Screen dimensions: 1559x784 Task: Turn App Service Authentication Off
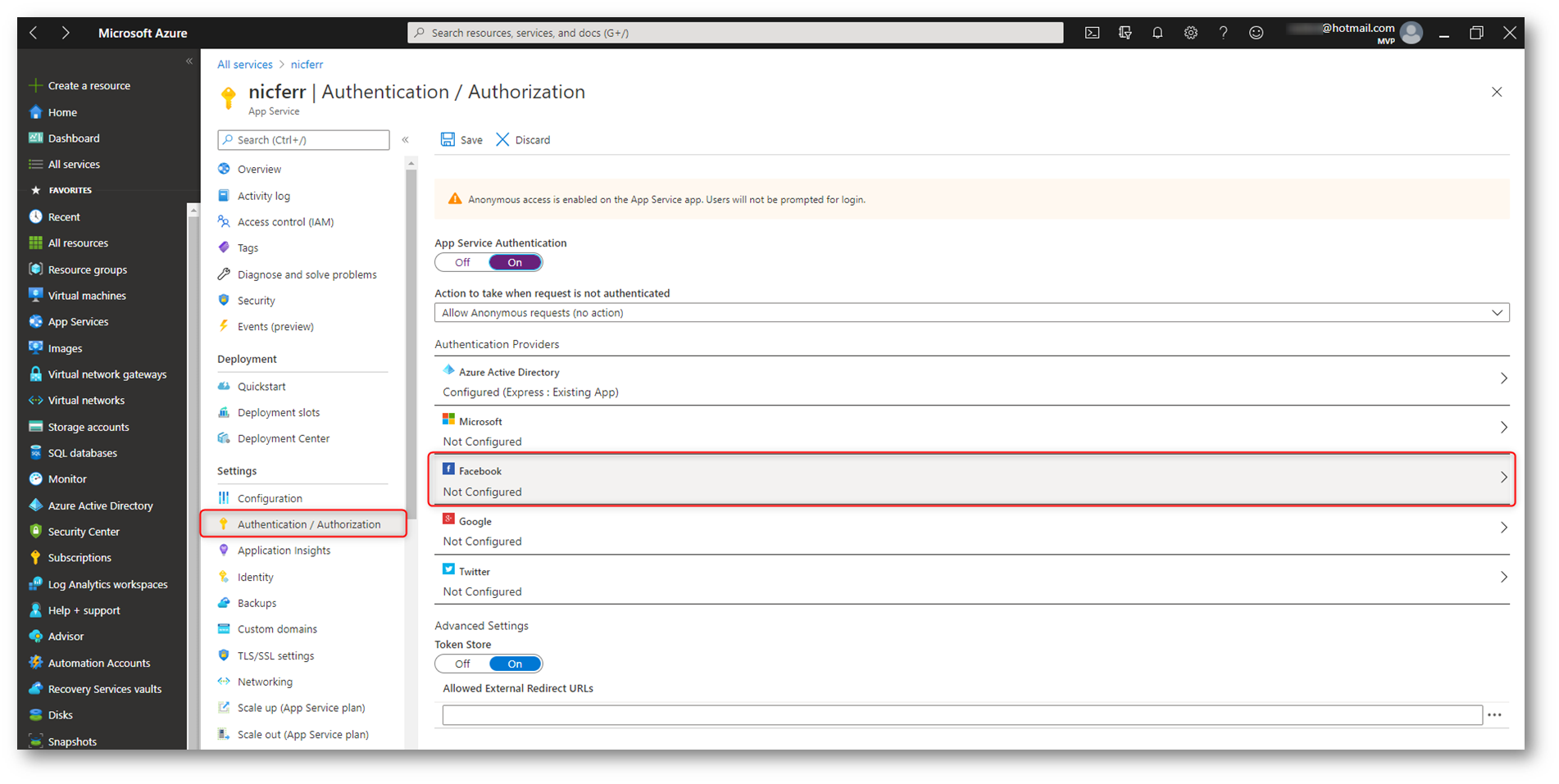coord(462,262)
